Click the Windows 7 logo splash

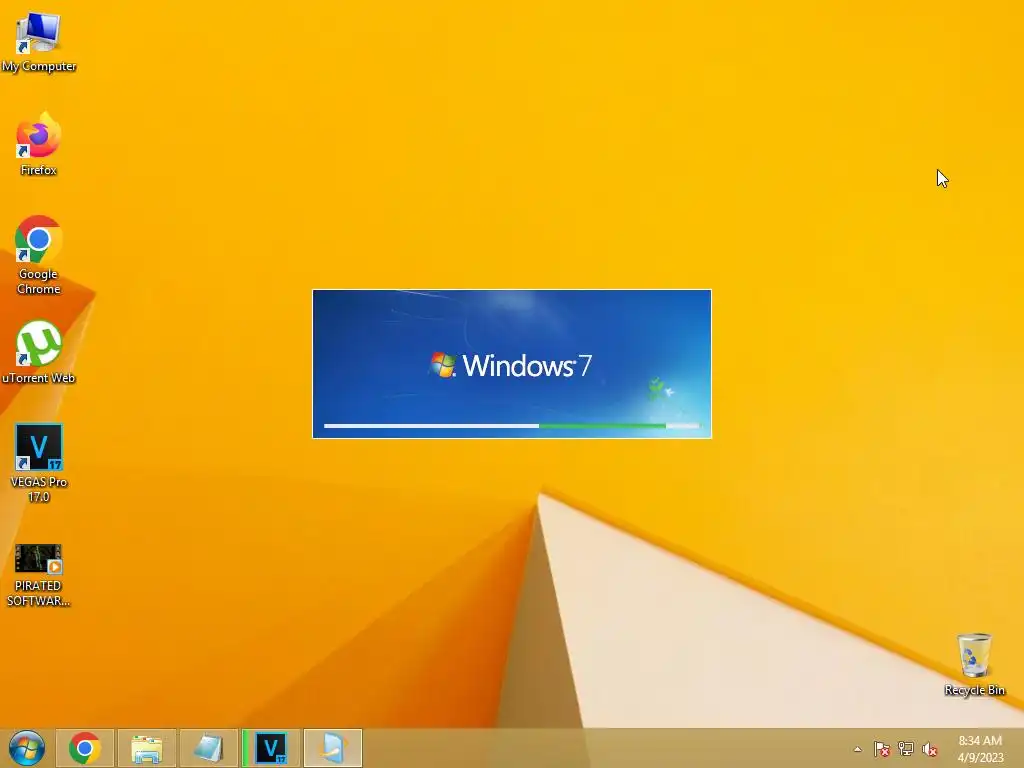click(511, 365)
